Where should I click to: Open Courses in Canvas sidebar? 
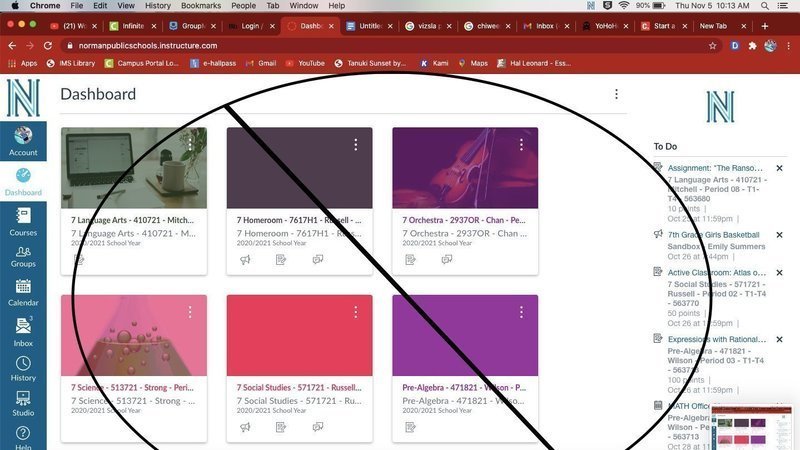pyautogui.click(x=23, y=221)
